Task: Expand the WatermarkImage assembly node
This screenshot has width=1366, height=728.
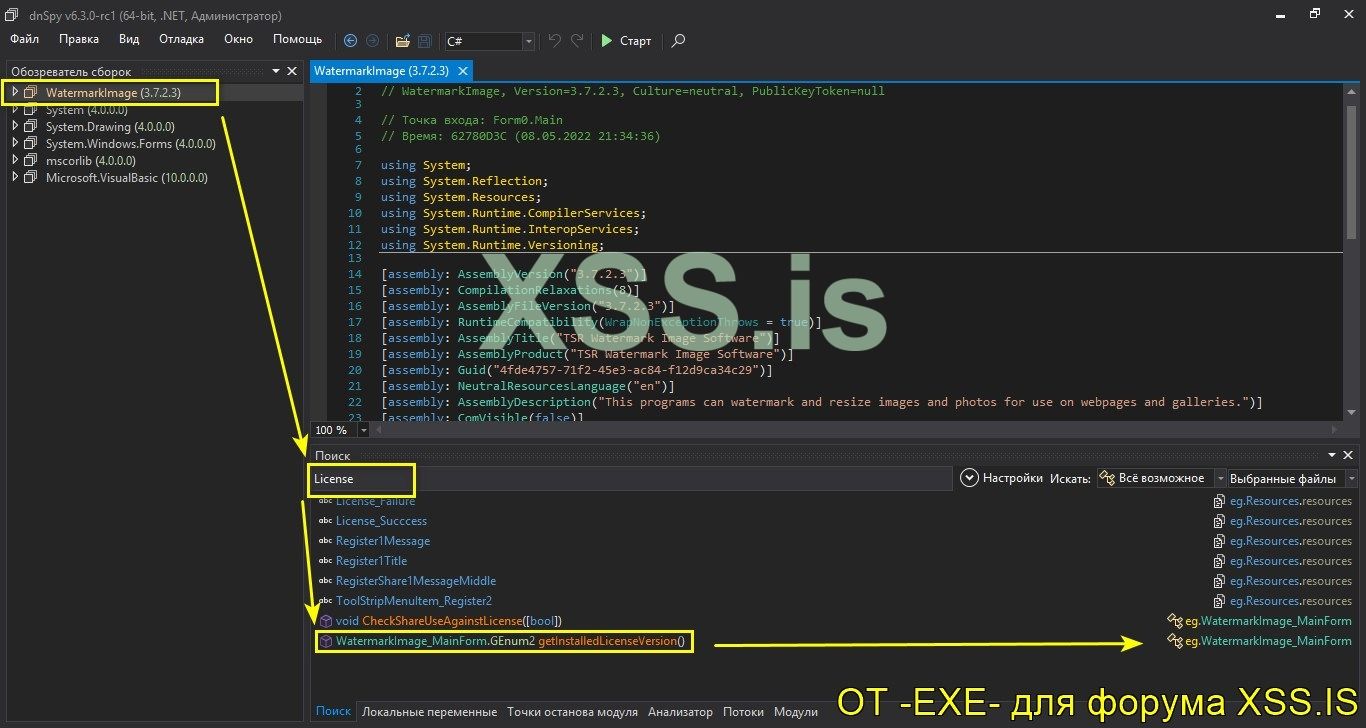Action: point(15,93)
